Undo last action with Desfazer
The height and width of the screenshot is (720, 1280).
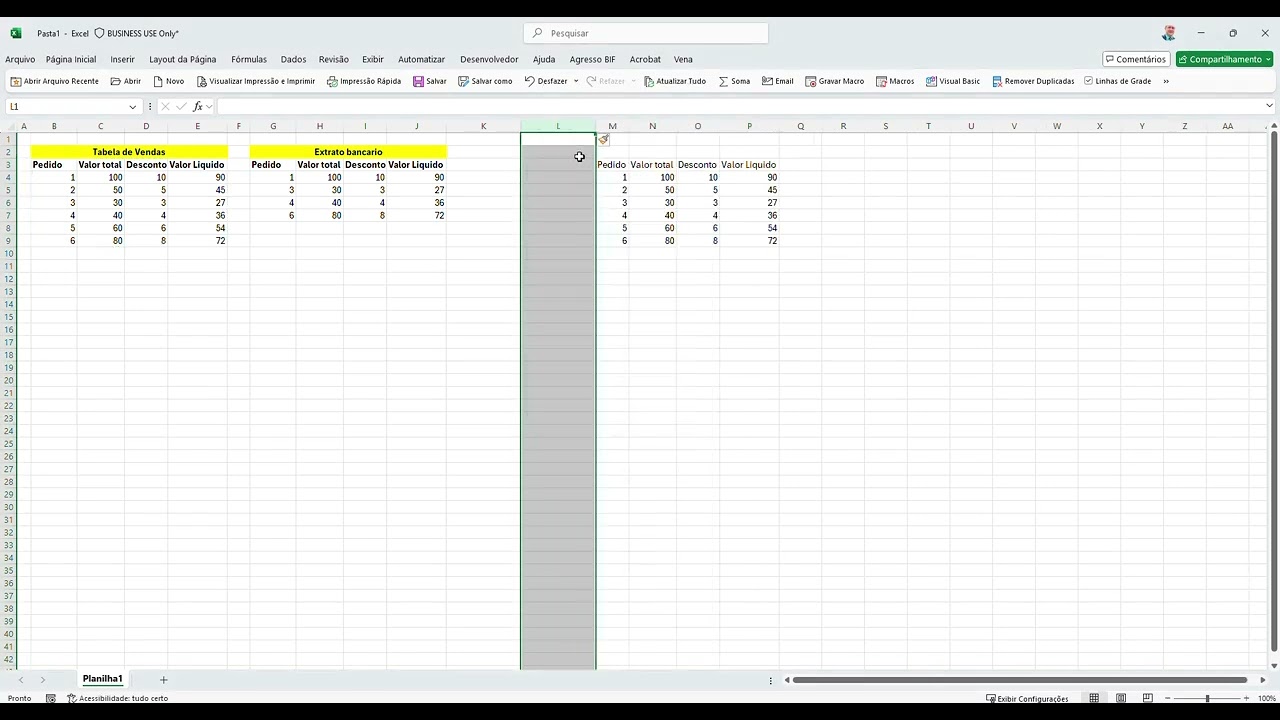tap(546, 81)
